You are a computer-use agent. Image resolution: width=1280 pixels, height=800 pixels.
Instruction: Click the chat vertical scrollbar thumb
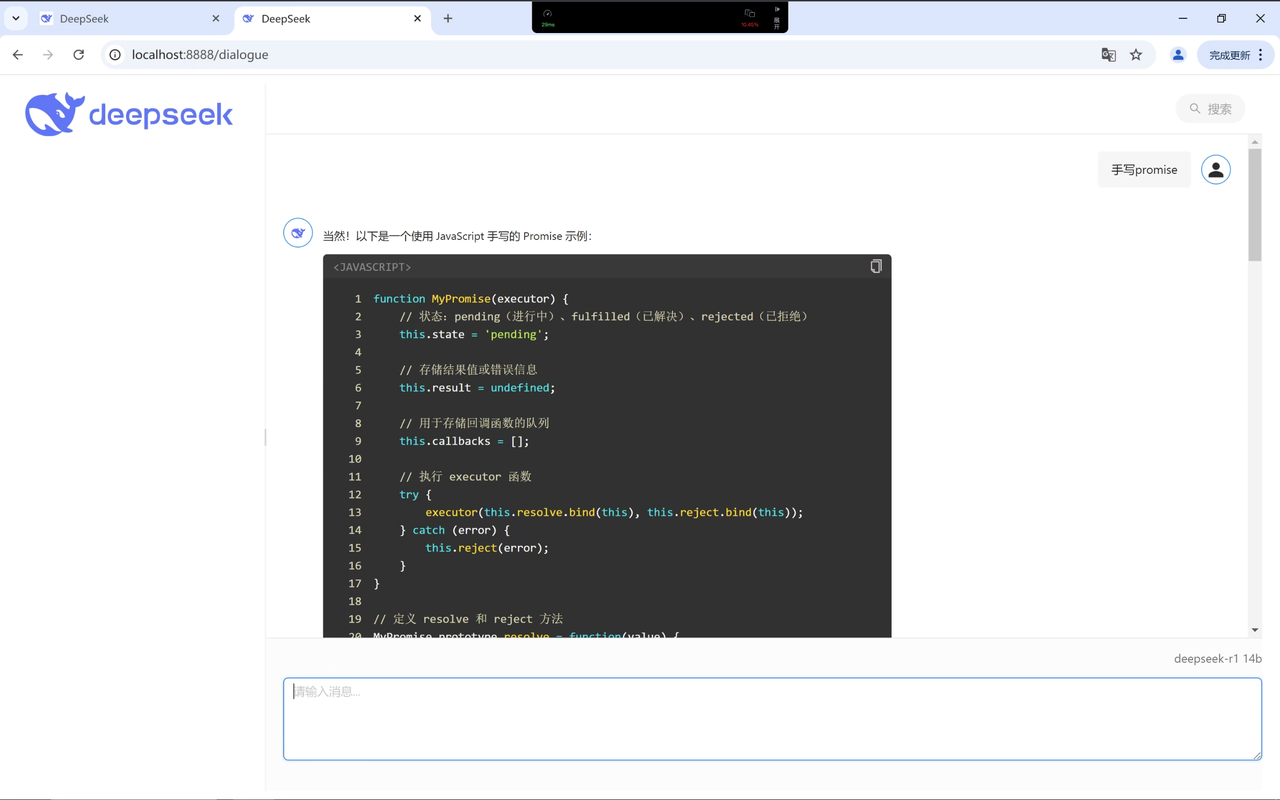pos(1255,205)
